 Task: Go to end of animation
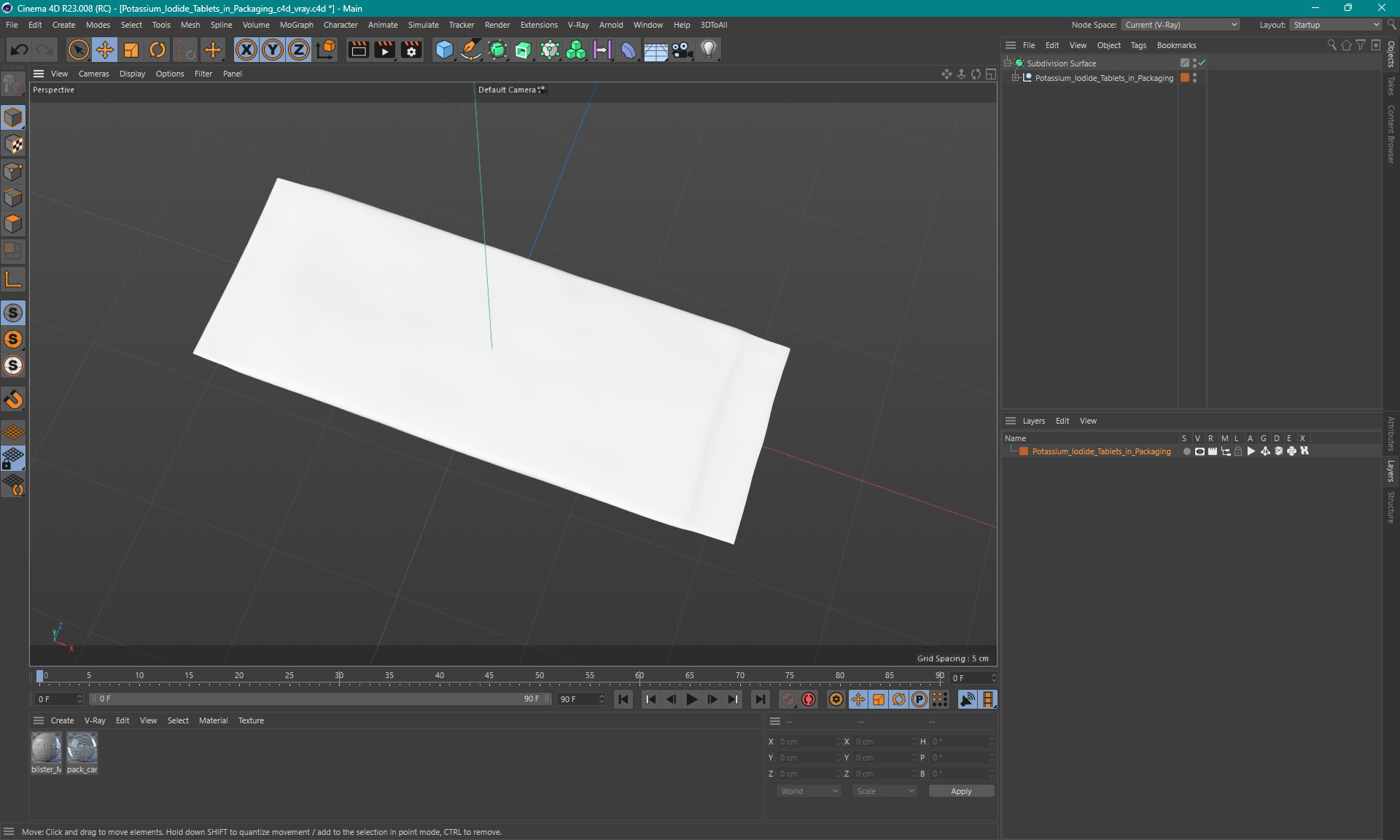click(760, 699)
